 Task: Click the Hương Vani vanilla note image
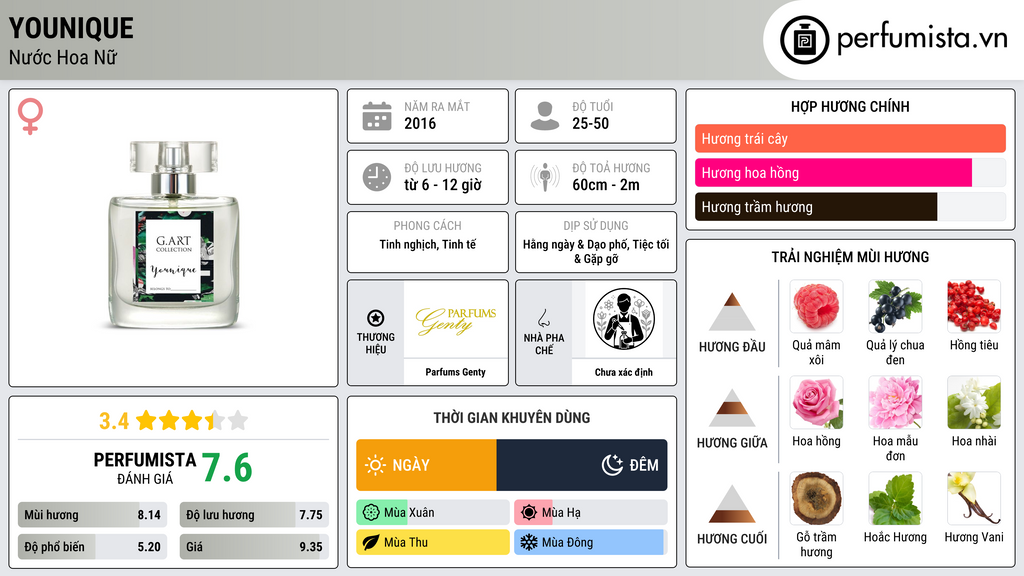974,499
